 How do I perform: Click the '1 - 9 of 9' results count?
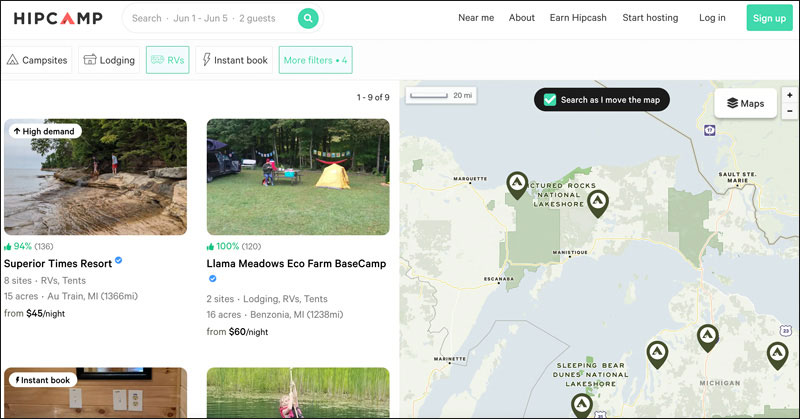click(373, 97)
